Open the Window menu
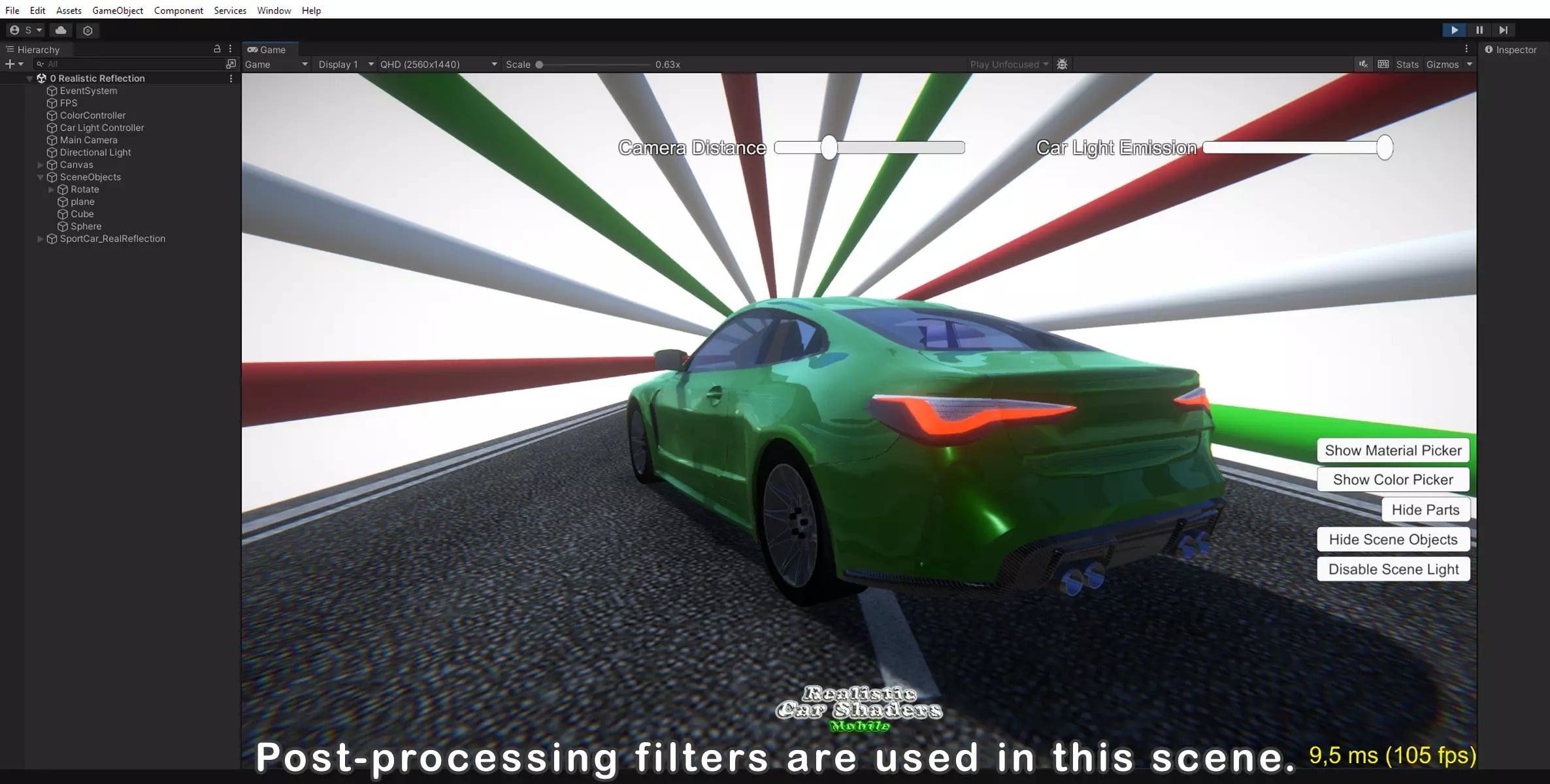This screenshot has width=1550, height=784. pyautogui.click(x=274, y=10)
